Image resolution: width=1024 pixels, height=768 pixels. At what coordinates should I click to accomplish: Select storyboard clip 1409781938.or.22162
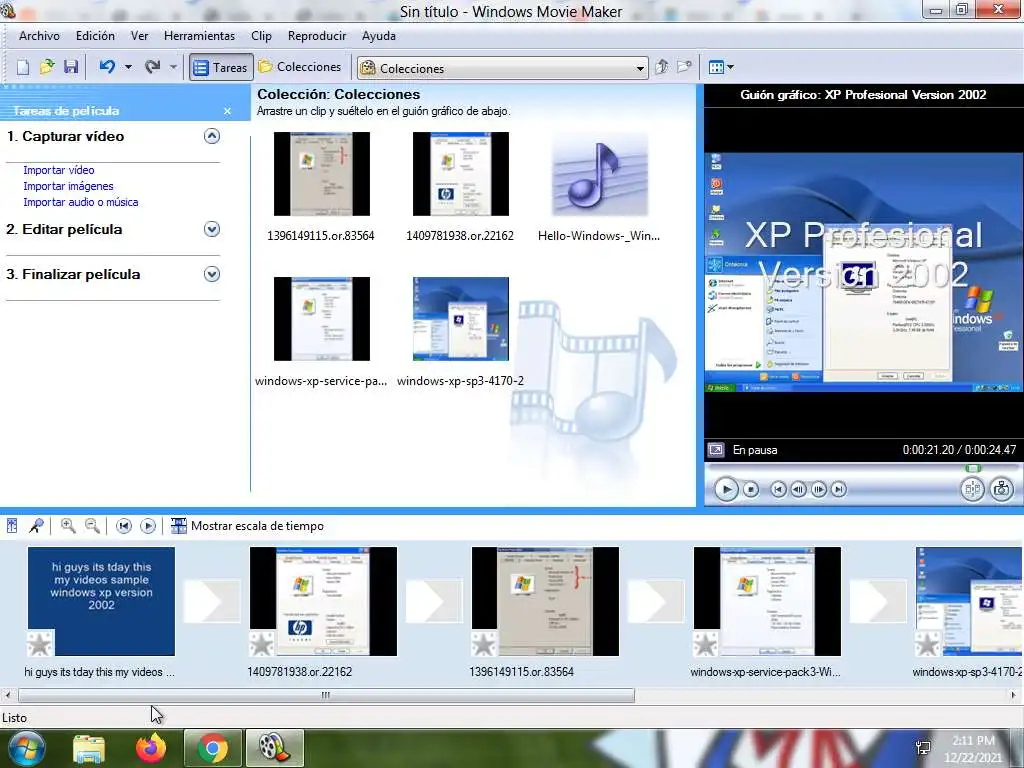click(323, 601)
